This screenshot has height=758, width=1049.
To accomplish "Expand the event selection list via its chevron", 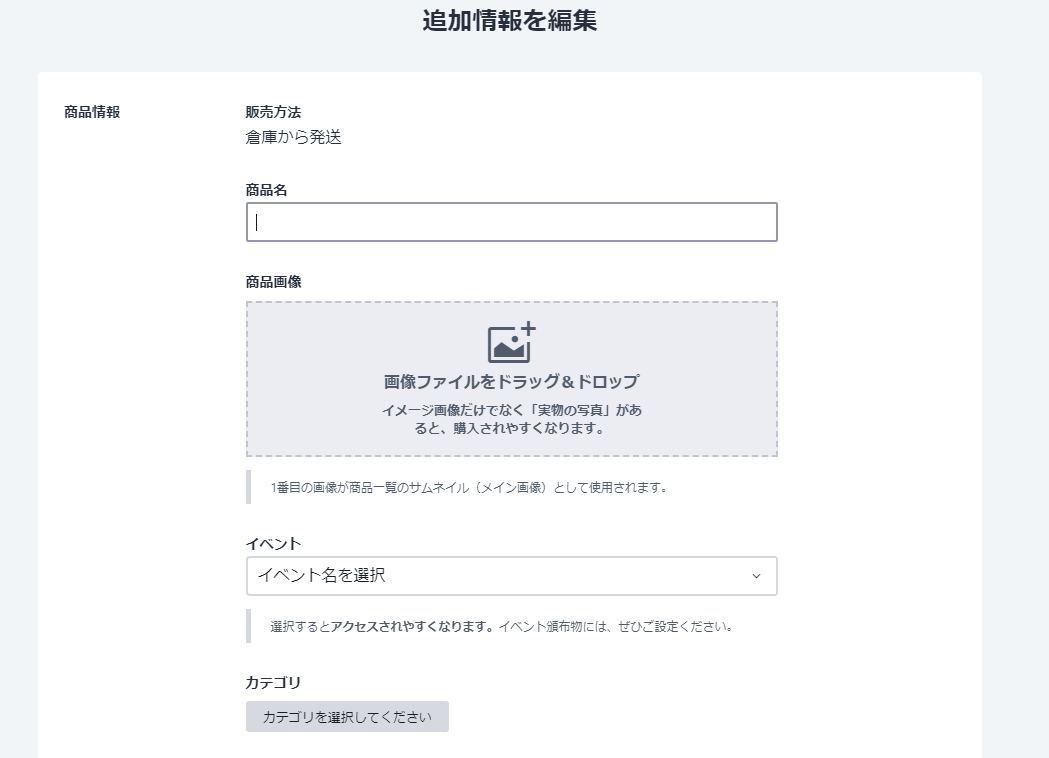I will pos(758,576).
